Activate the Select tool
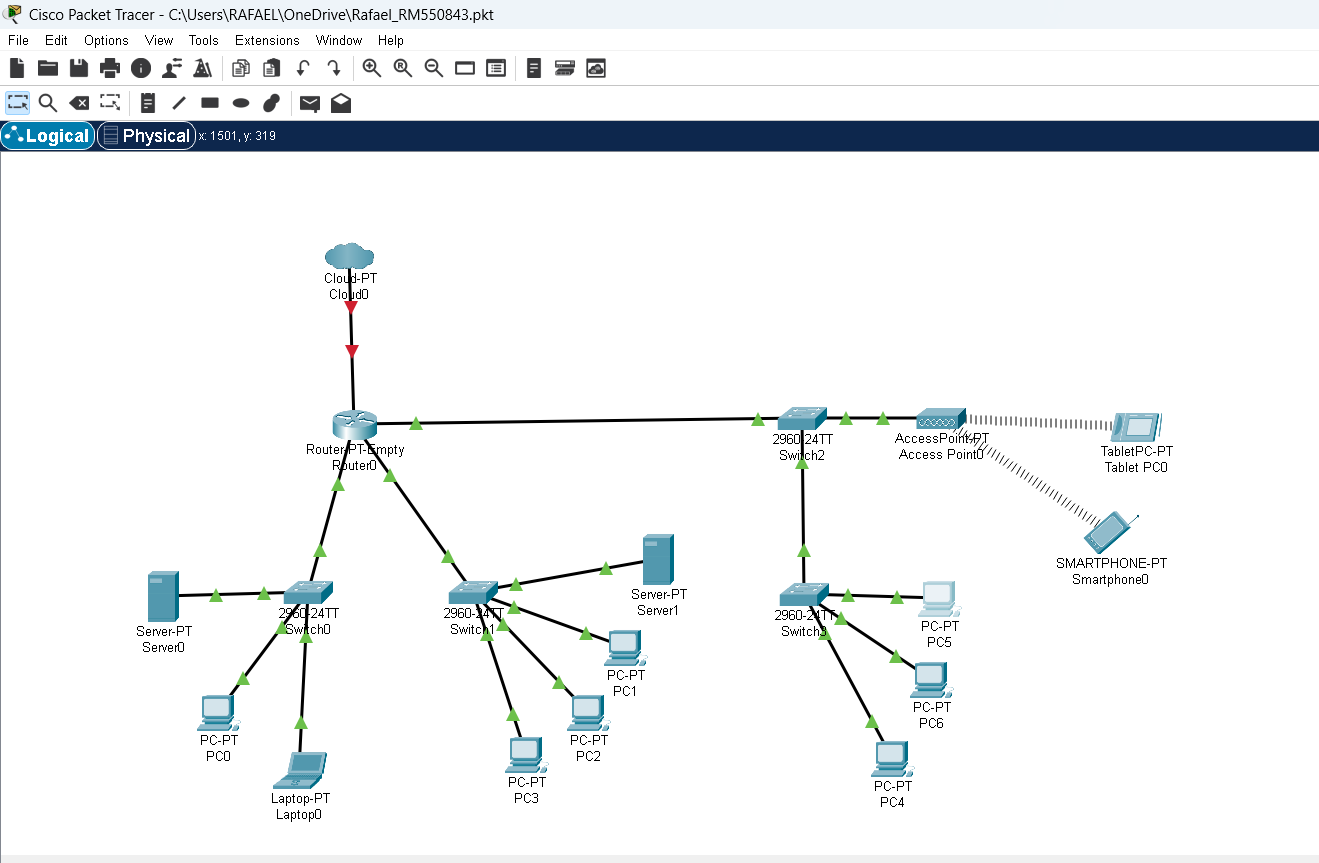Viewport: 1319px width, 863px height. click(17, 103)
